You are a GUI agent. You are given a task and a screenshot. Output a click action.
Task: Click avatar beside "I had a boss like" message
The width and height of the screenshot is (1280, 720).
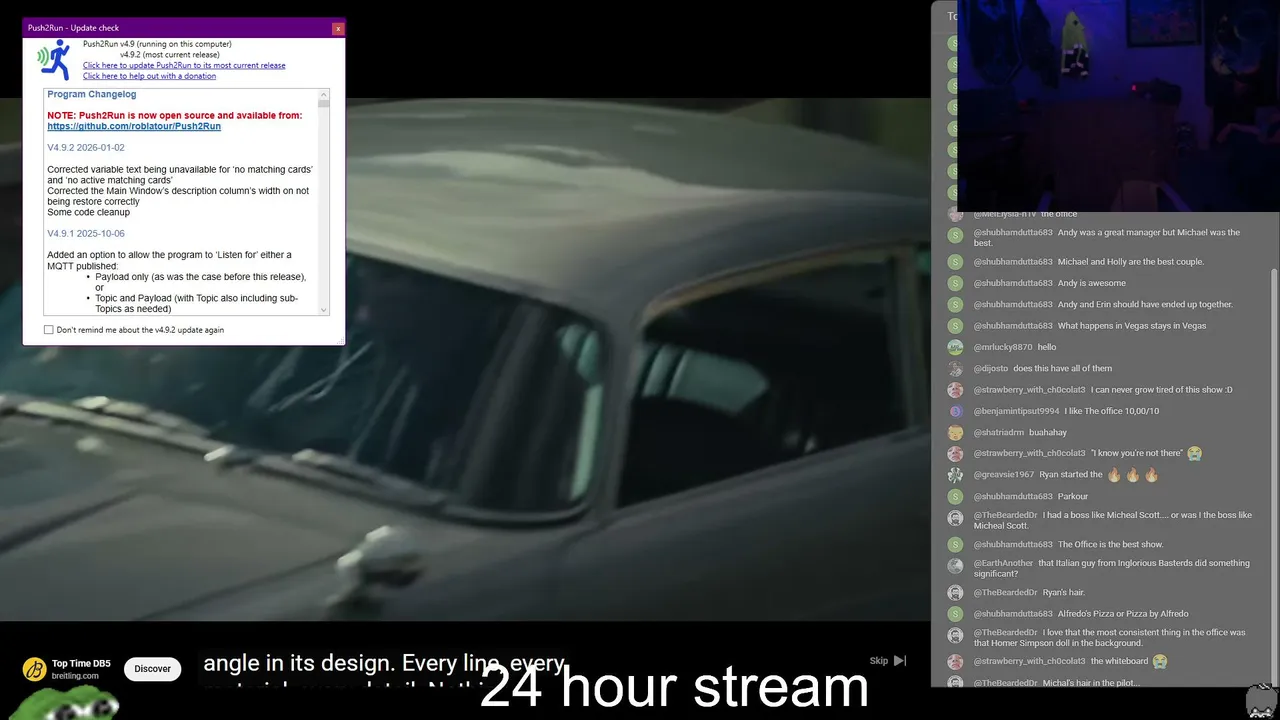[x=955, y=518]
